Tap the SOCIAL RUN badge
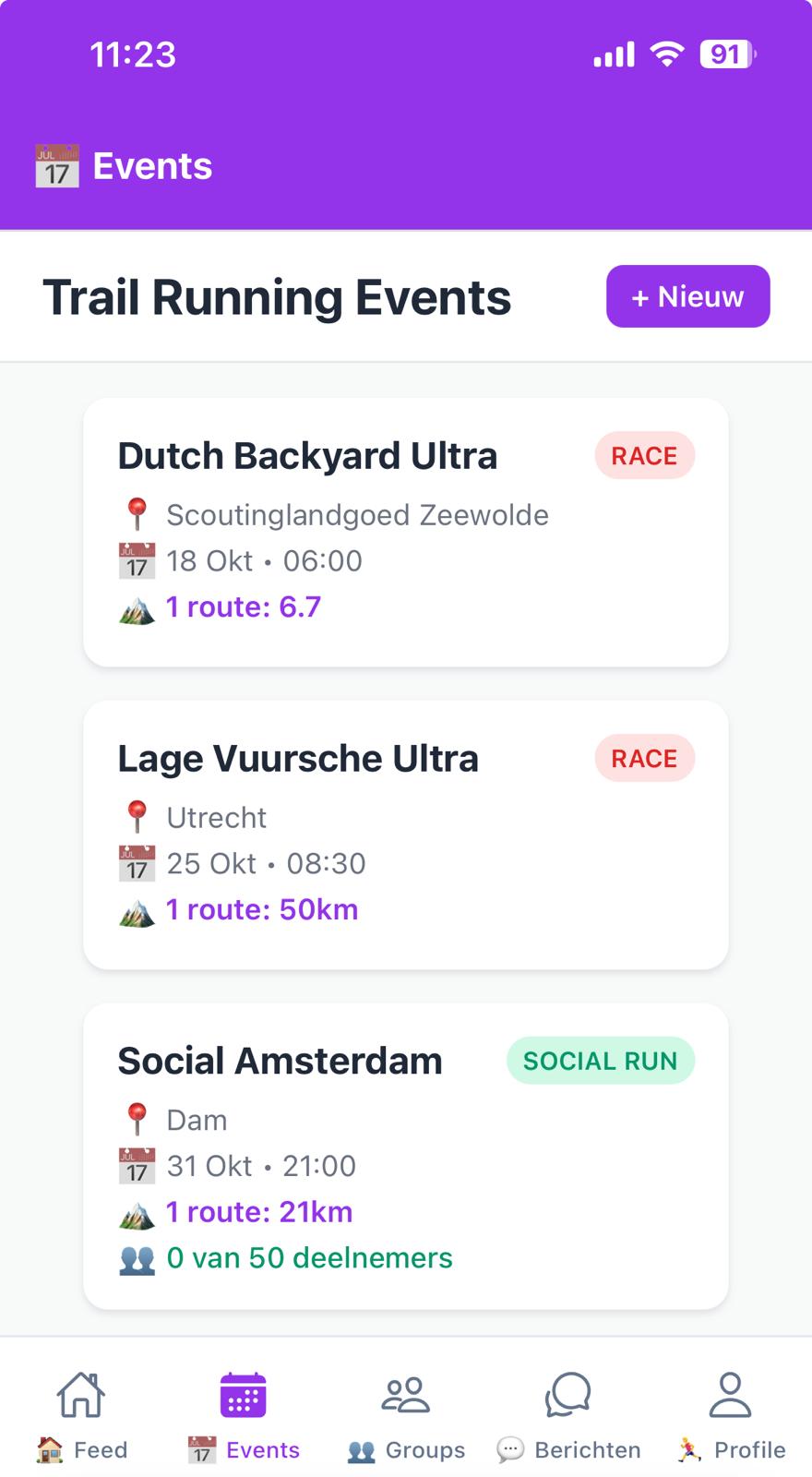This screenshot has width=812, height=1477. click(600, 1061)
